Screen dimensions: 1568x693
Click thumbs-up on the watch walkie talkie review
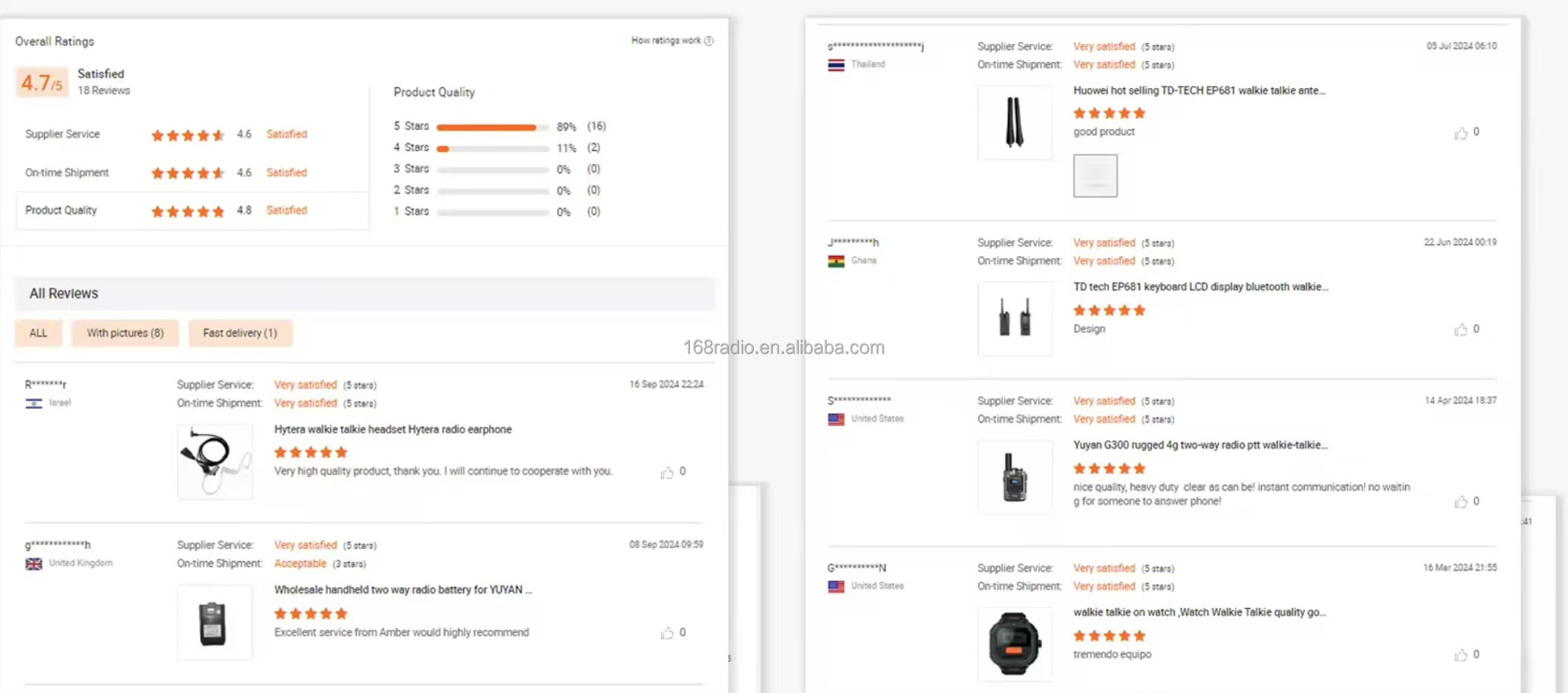1461,655
